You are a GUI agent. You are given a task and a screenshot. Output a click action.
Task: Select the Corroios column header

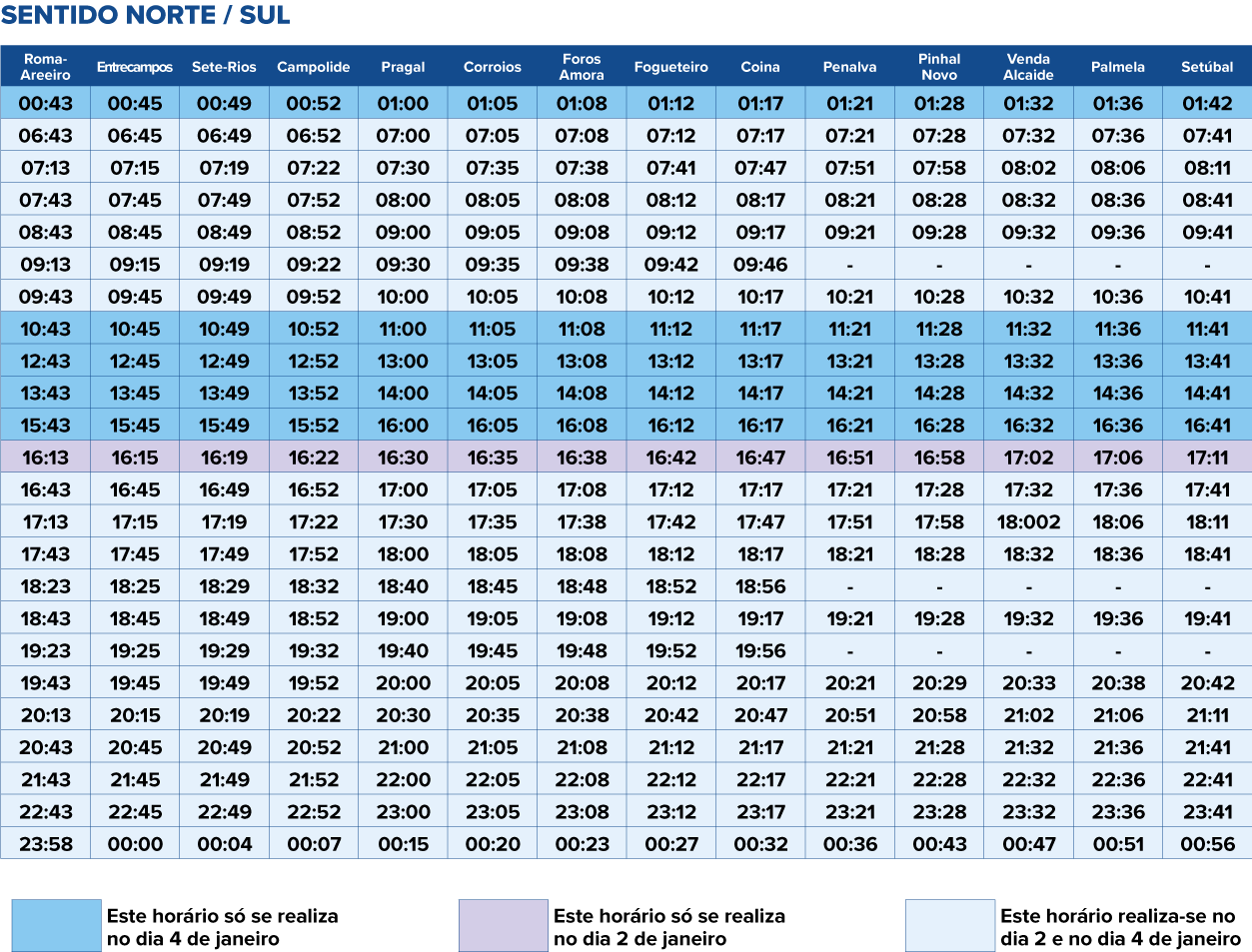[x=493, y=67]
